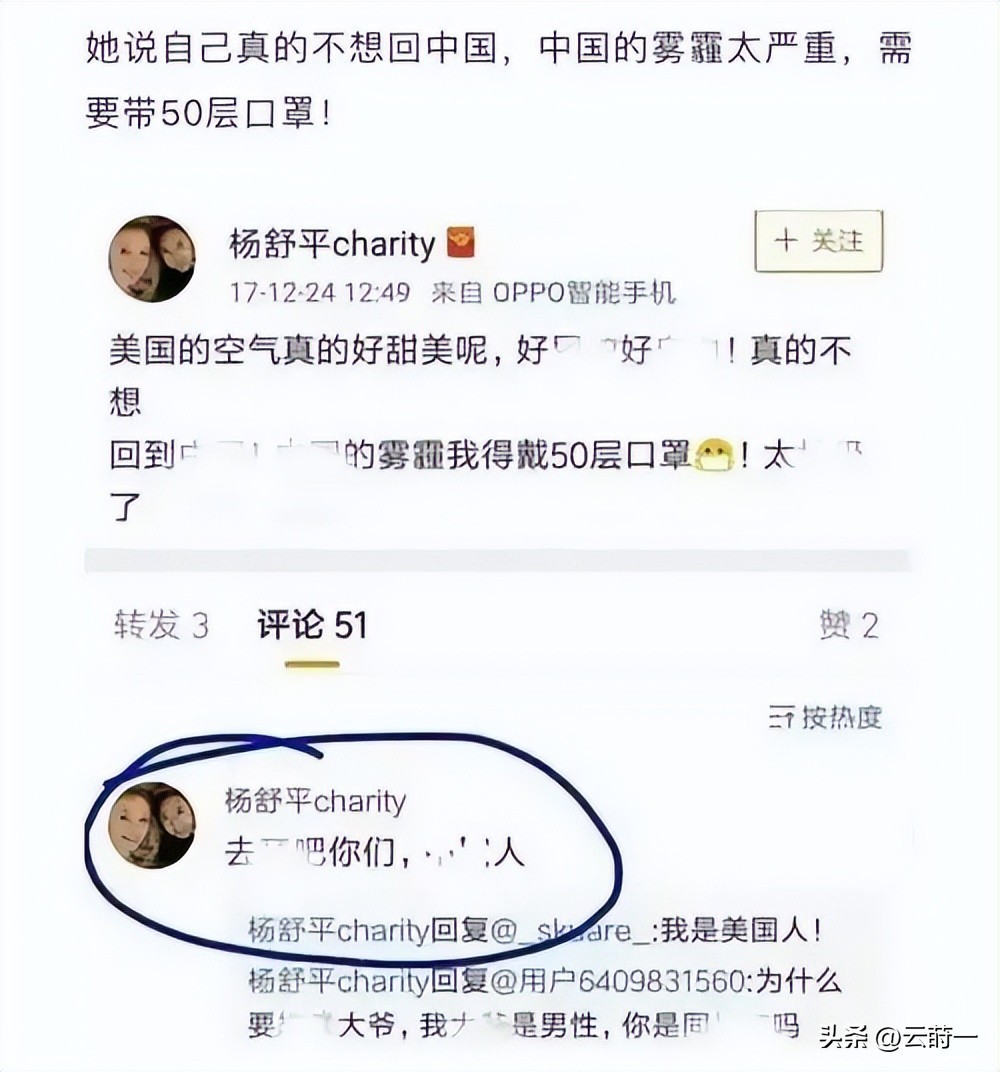Tap the sort icon beside 按热度
The image size is (1000, 1072).
(781, 718)
